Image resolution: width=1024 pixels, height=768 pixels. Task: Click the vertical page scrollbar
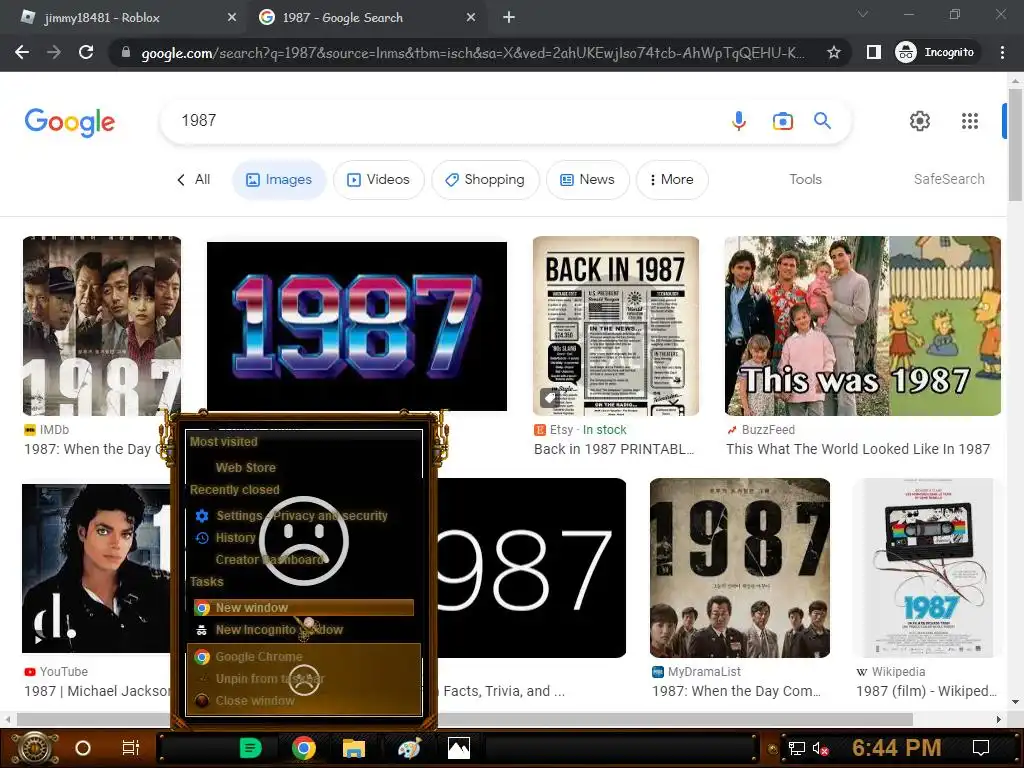point(1015,145)
